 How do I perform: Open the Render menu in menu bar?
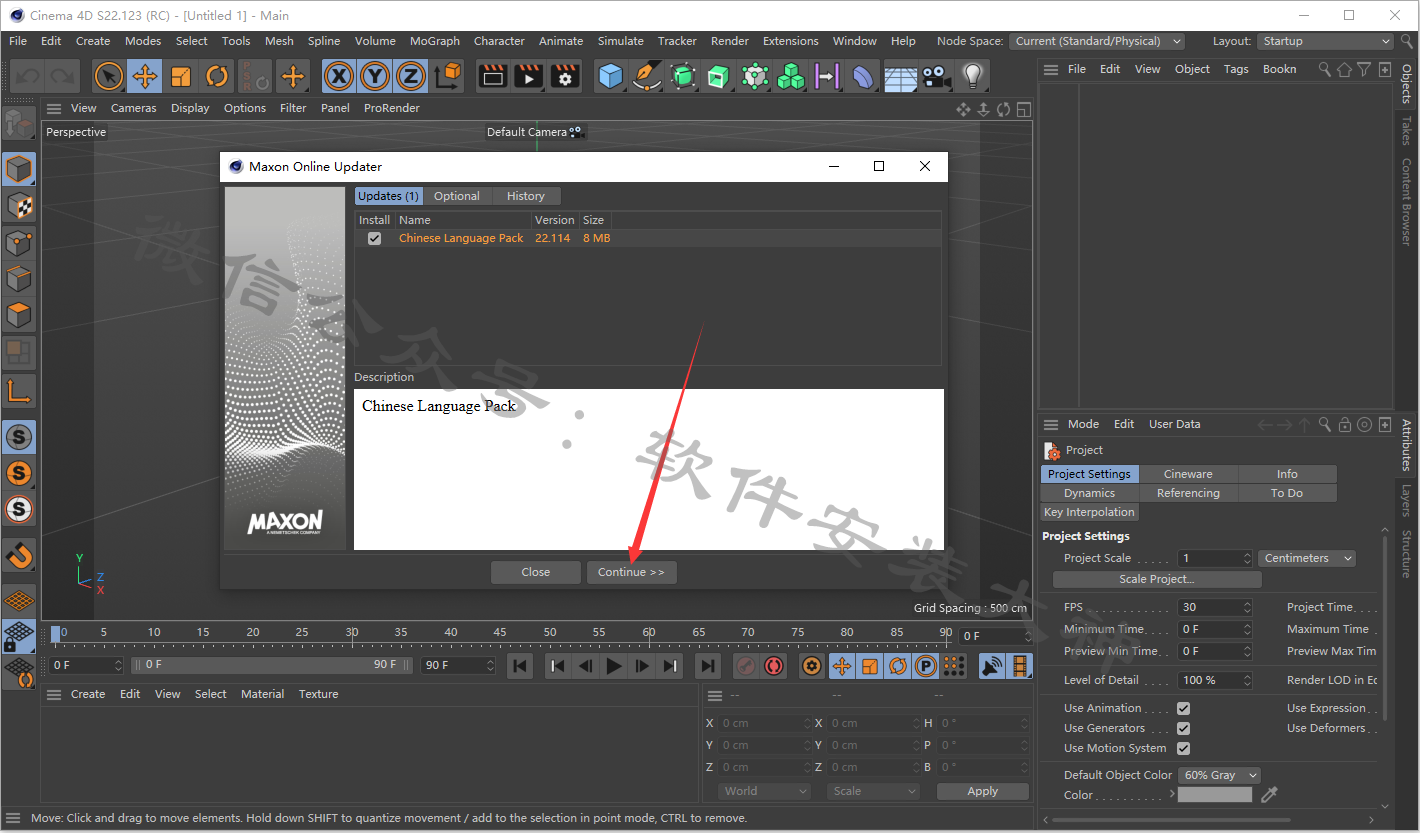coord(730,41)
